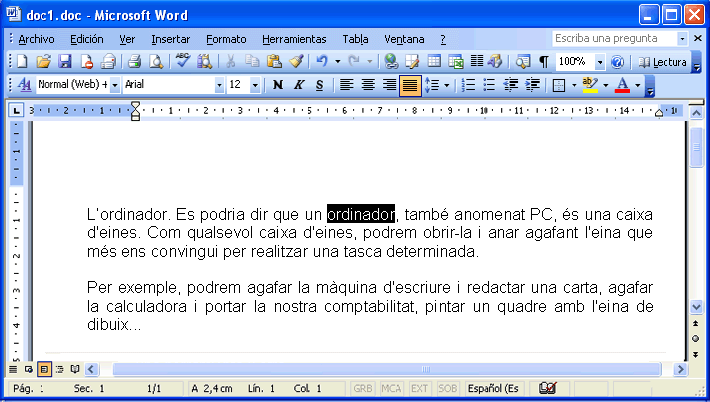Click the vertical scrollbar down arrow
The width and height of the screenshot is (710, 402).
(696, 307)
